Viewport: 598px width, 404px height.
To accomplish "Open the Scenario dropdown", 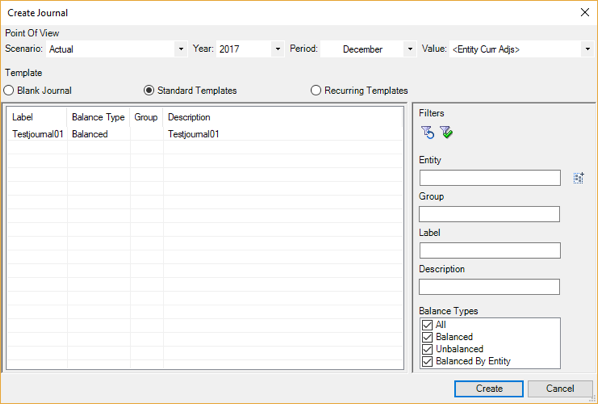I will coord(181,49).
